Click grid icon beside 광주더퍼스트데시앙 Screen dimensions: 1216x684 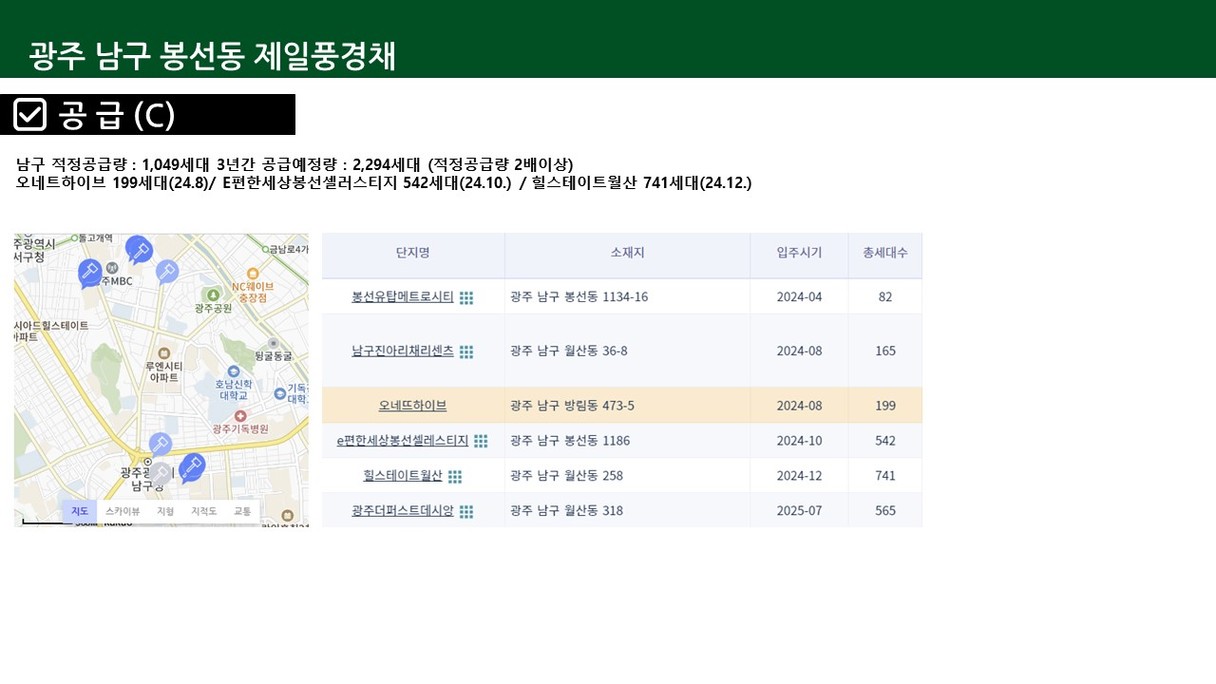click(x=466, y=512)
